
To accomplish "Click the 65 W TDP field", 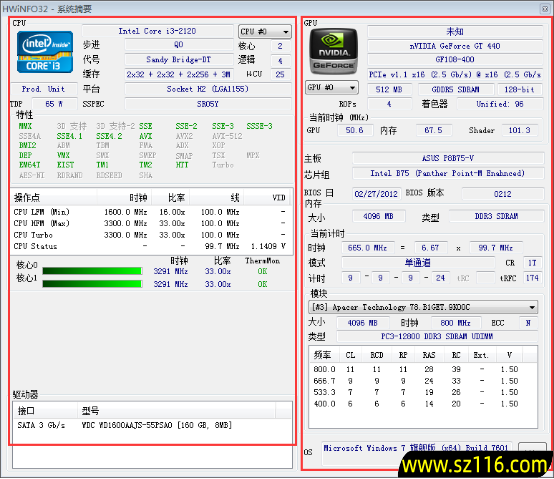I will tap(54, 104).
